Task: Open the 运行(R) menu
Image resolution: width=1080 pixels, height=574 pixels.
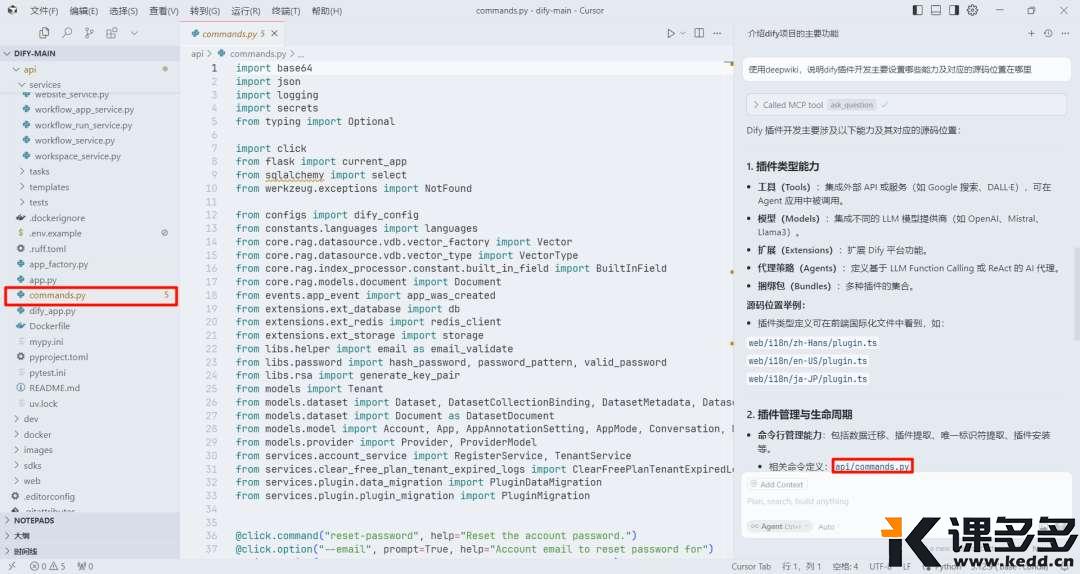Action: click(x=245, y=11)
